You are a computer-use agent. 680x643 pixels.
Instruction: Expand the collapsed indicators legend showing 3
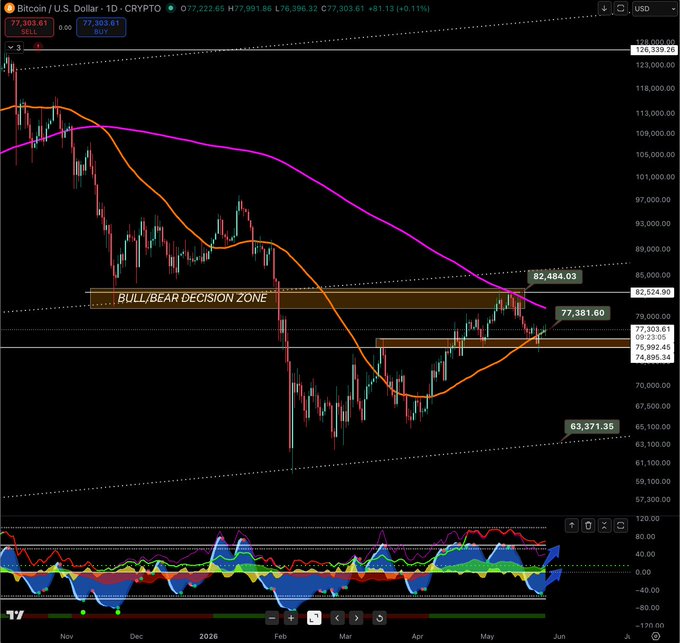[14, 48]
